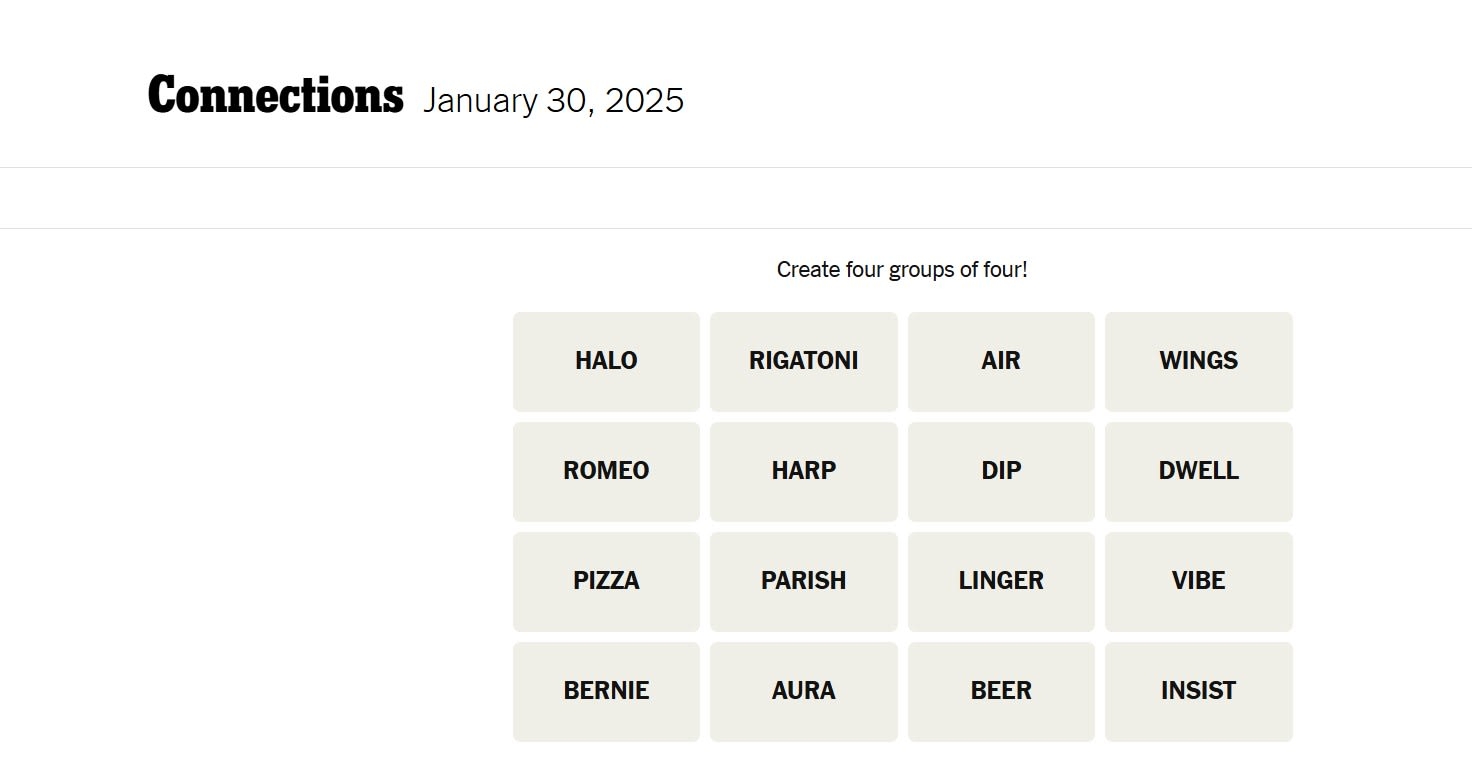Select the RIGATONI word tile

pyautogui.click(x=803, y=361)
